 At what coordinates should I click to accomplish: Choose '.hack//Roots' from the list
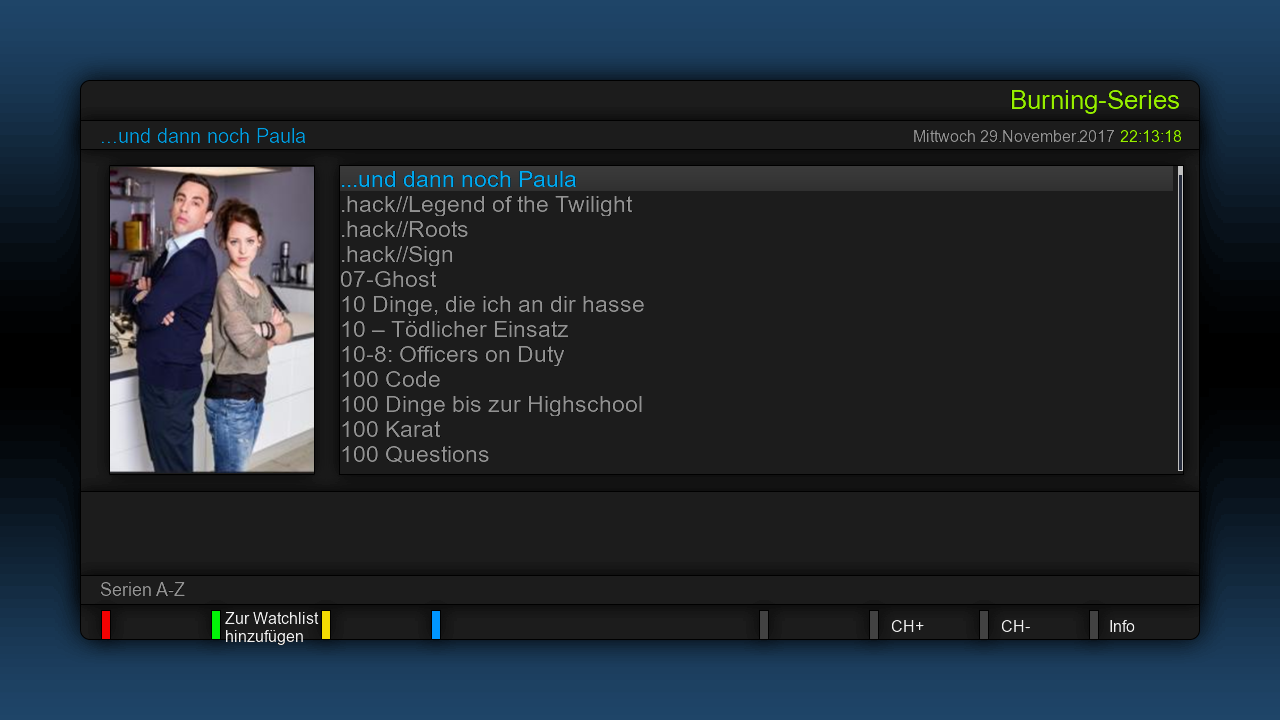(404, 230)
